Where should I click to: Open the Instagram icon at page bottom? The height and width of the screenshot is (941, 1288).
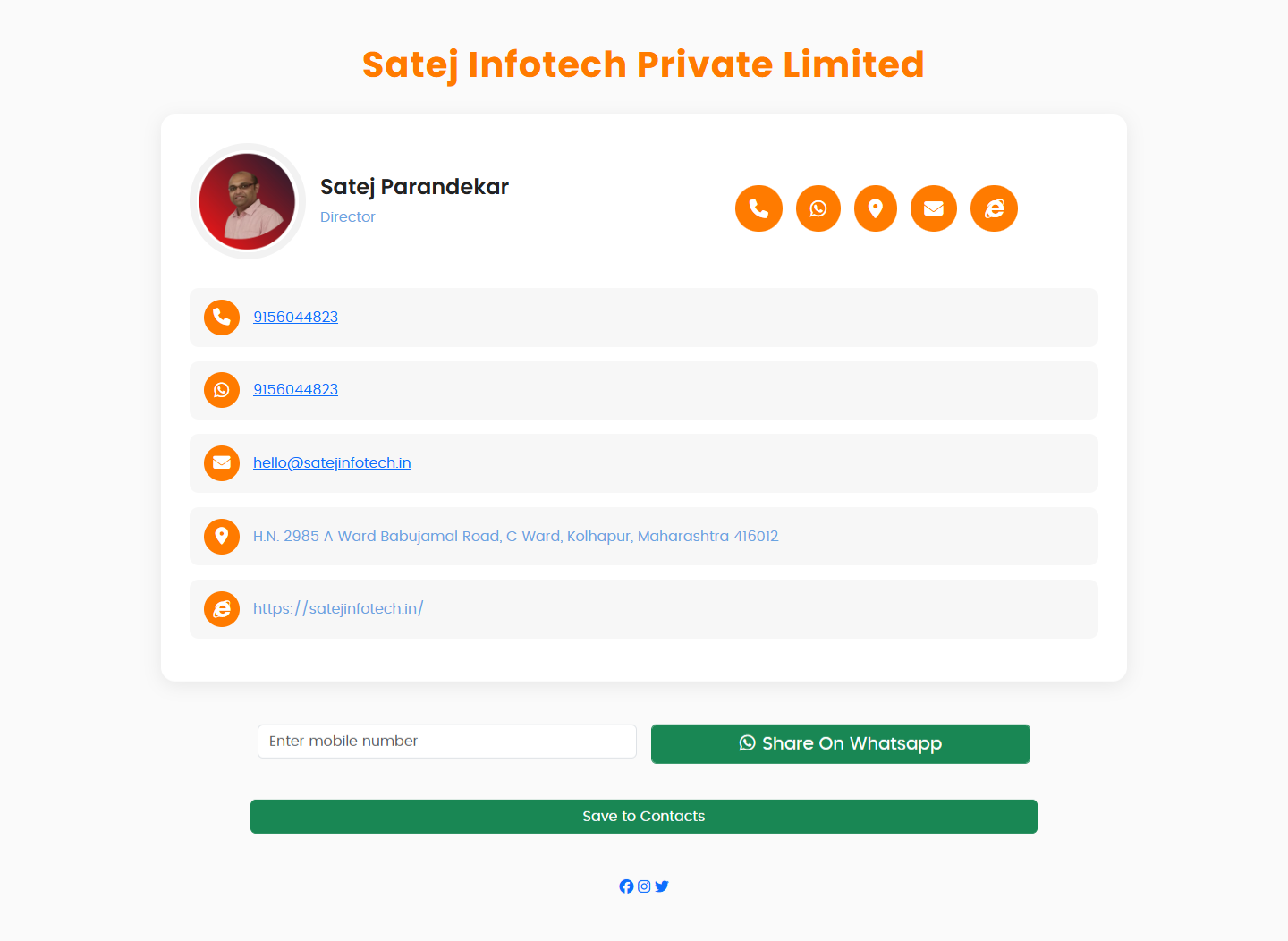(644, 886)
